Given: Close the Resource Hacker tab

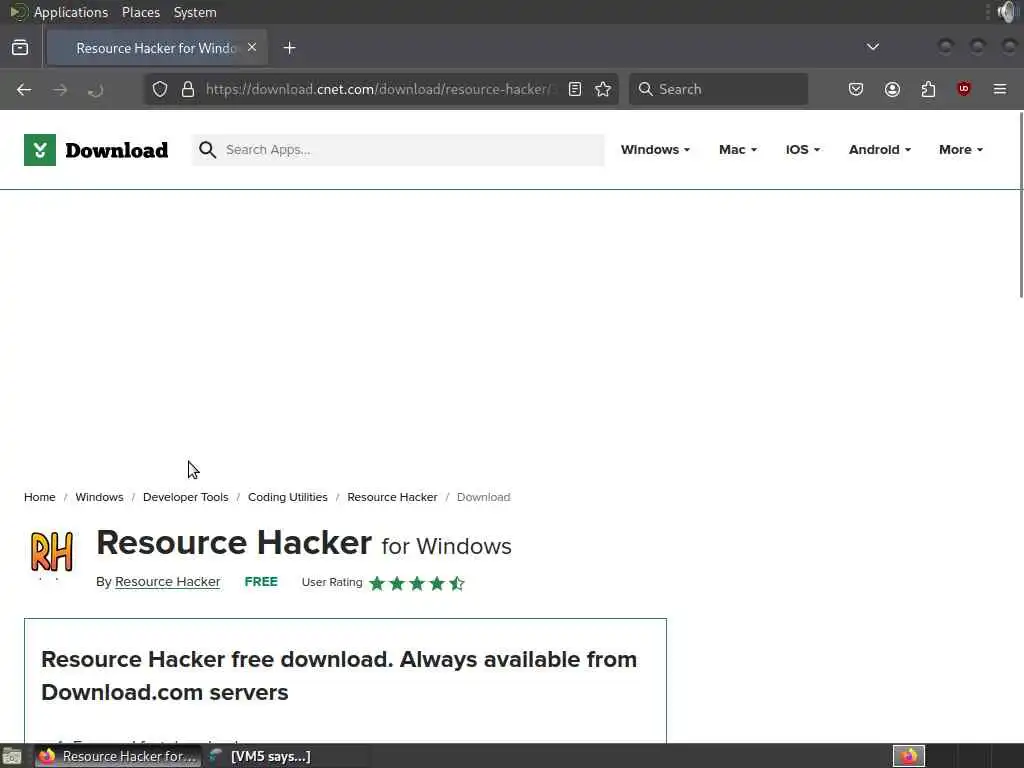Looking at the screenshot, I should [252, 48].
